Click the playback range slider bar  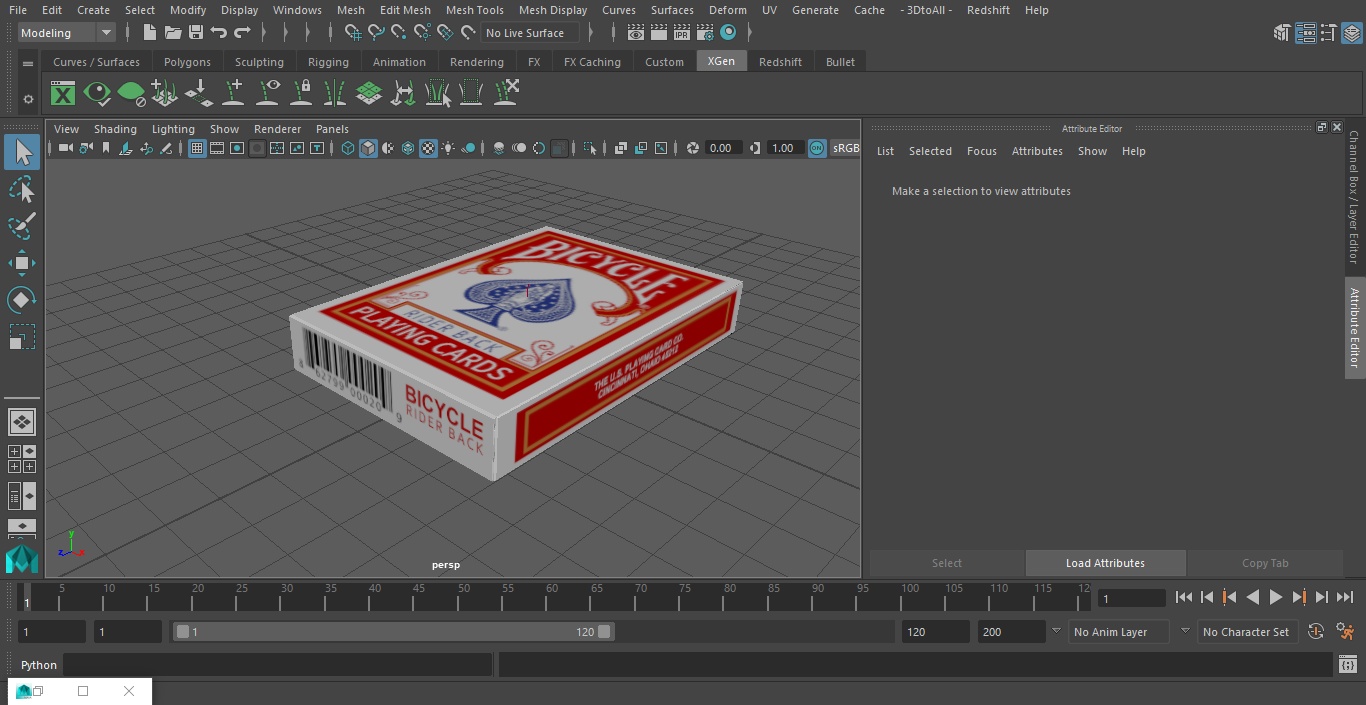393,632
